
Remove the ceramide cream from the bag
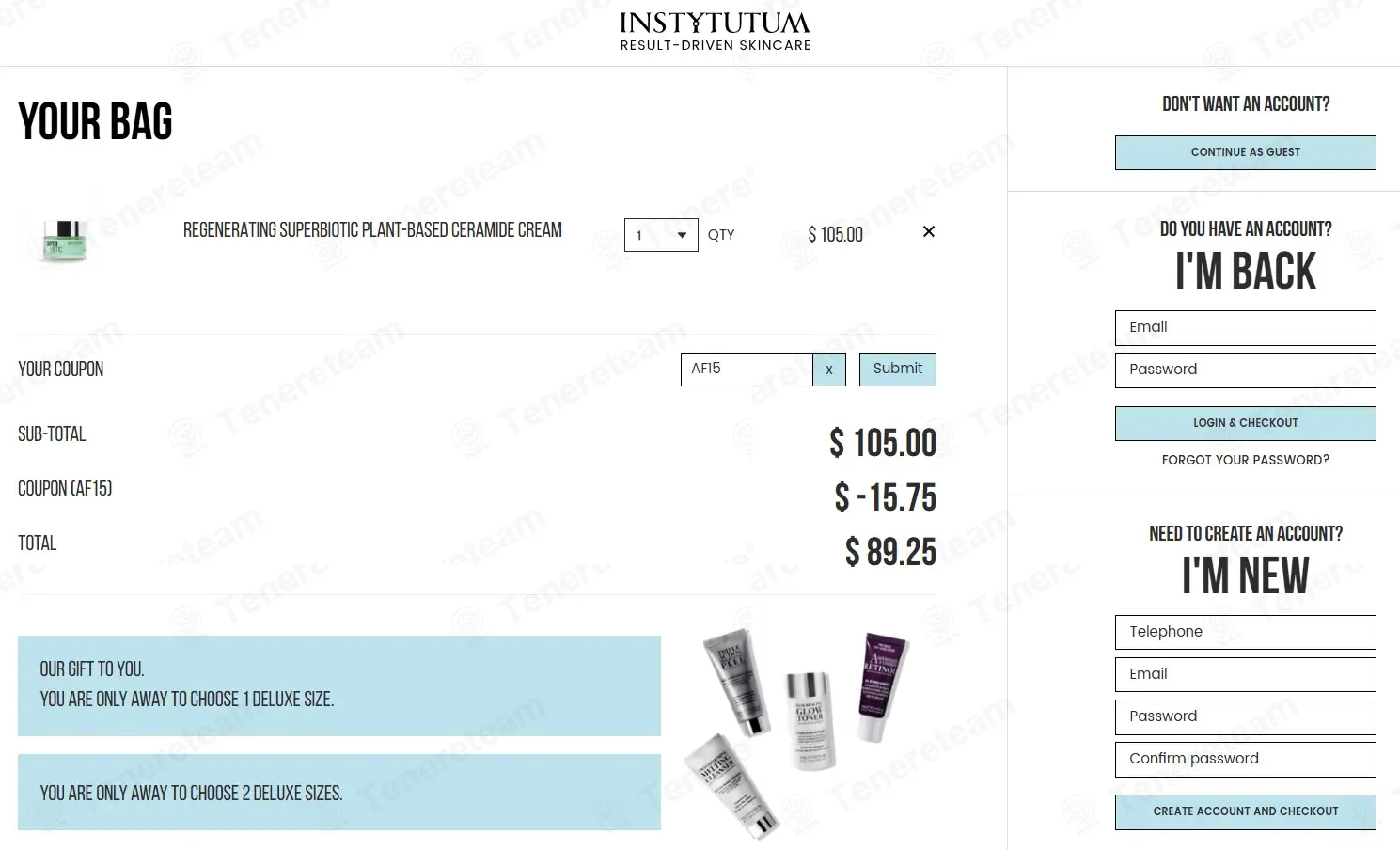point(928,231)
